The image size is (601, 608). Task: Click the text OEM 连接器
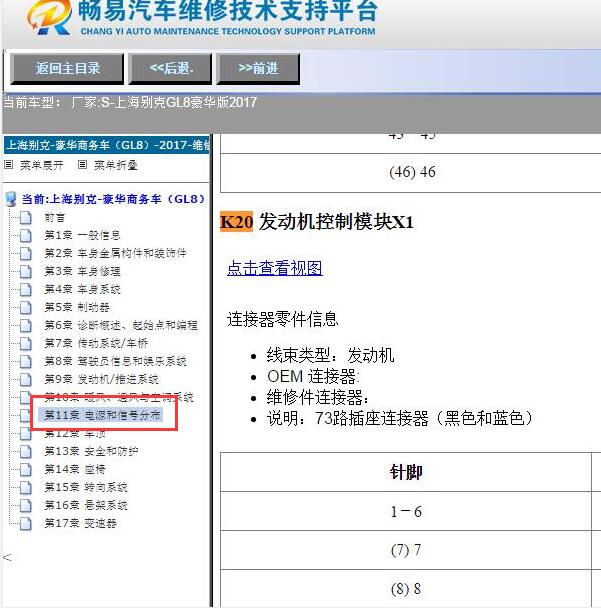click(x=314, y=377)
